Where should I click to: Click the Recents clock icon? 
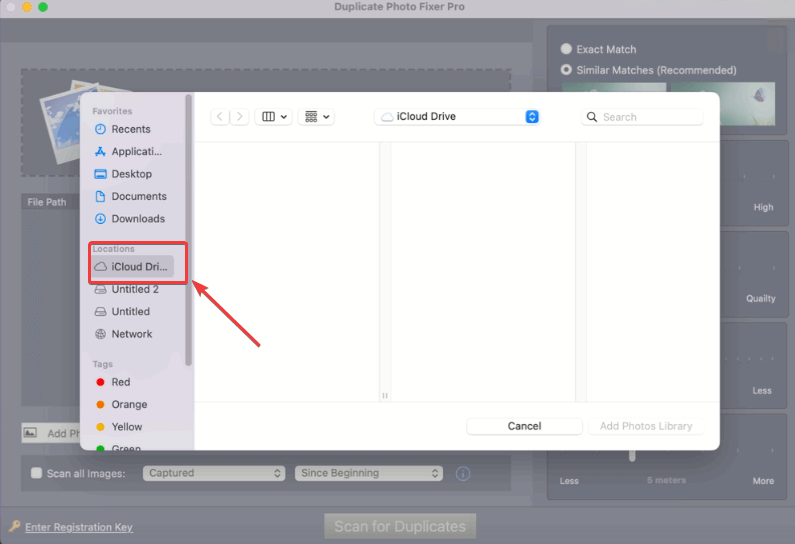(x=100, y=129)
